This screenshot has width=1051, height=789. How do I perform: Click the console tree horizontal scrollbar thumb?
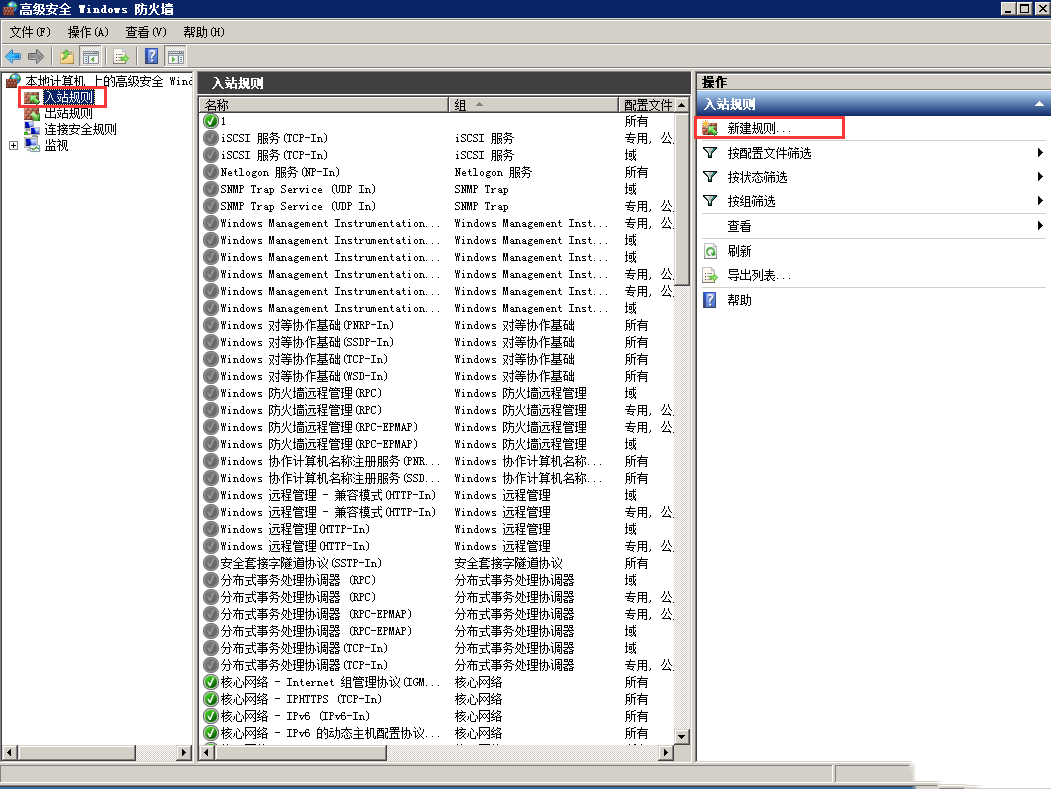[x=76, y=753]
